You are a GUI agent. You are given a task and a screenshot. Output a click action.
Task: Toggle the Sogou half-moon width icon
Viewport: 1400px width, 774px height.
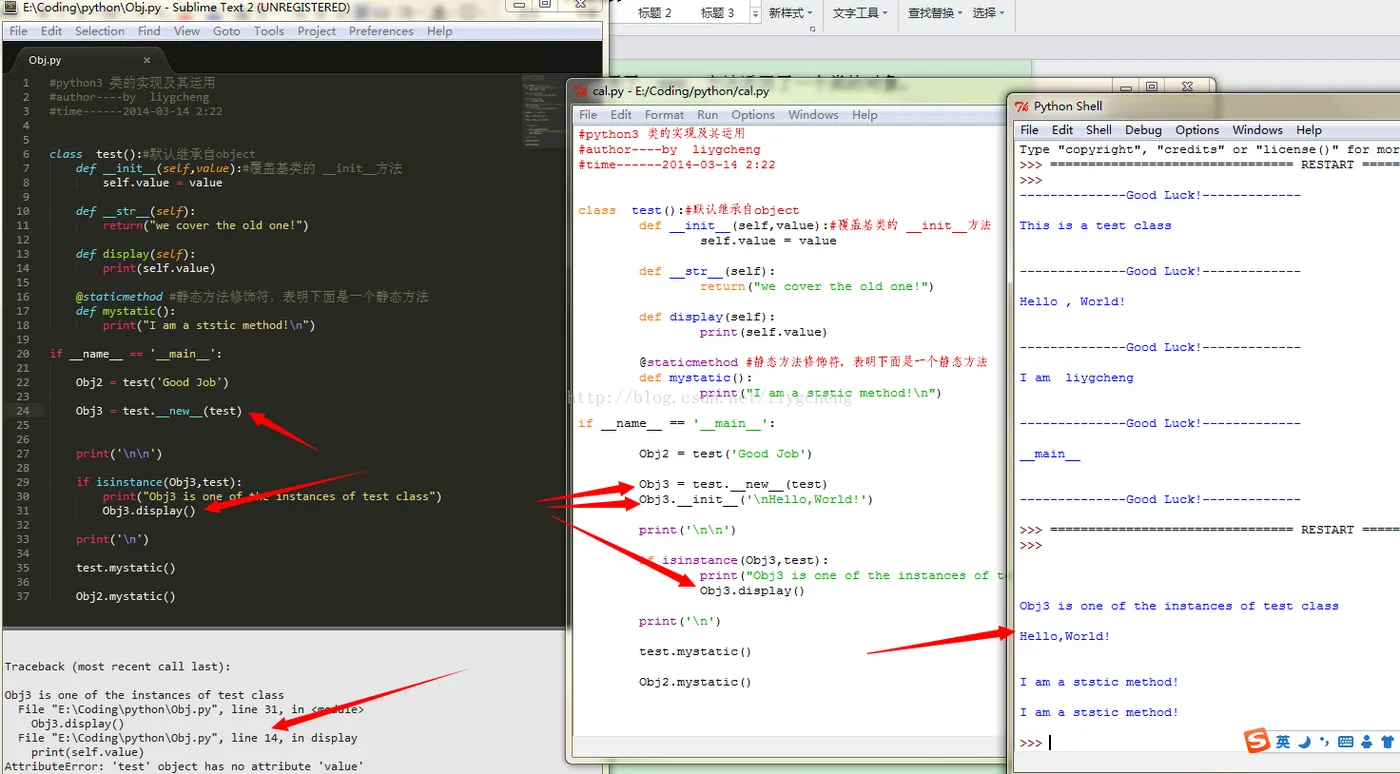click(1305, 741)
